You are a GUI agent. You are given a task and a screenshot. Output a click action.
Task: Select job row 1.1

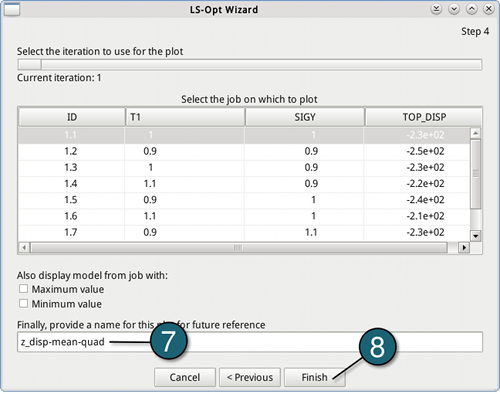[x=244, y=135]
